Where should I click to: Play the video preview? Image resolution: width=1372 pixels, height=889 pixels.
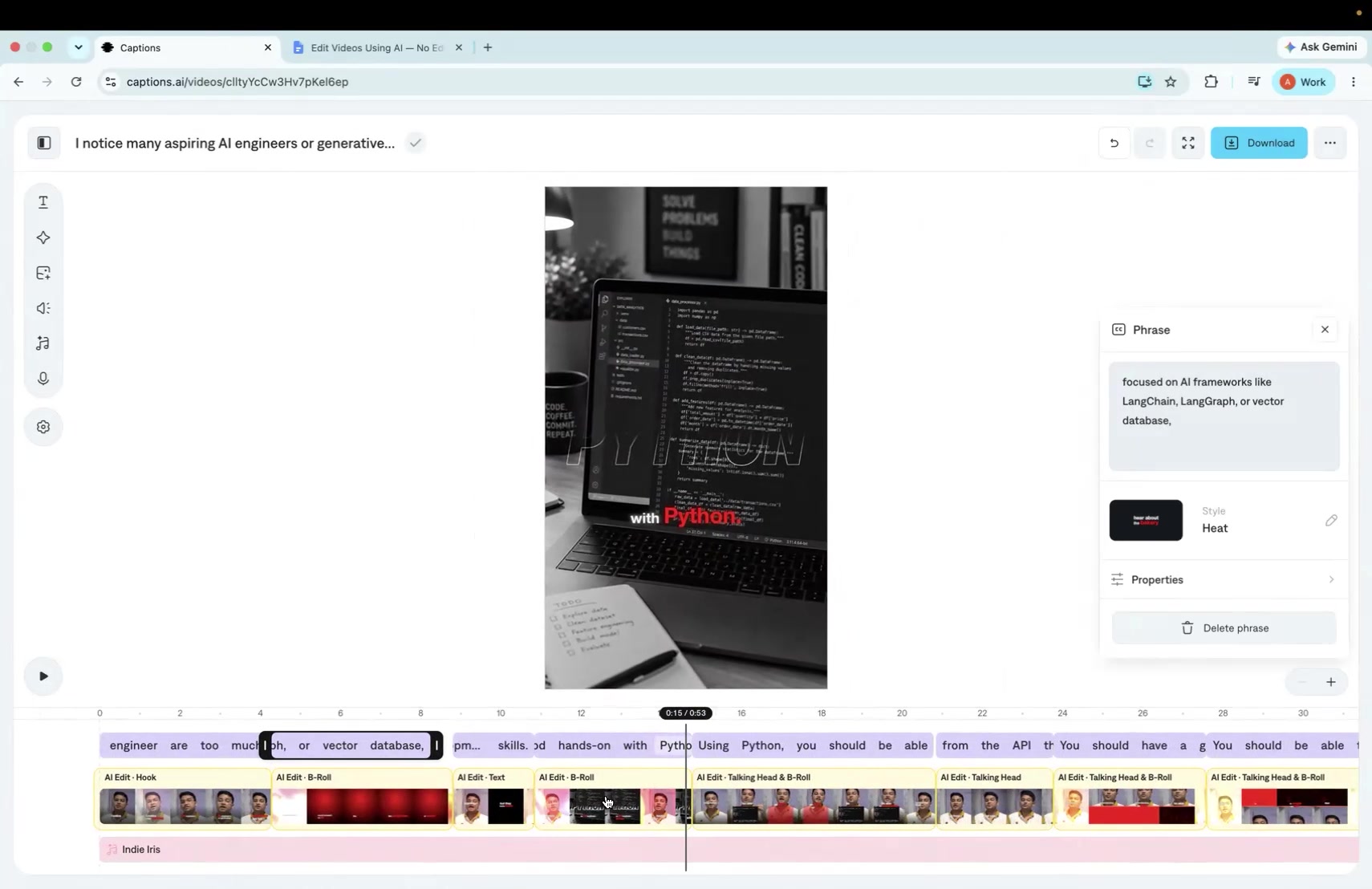[x=43, y=676]
